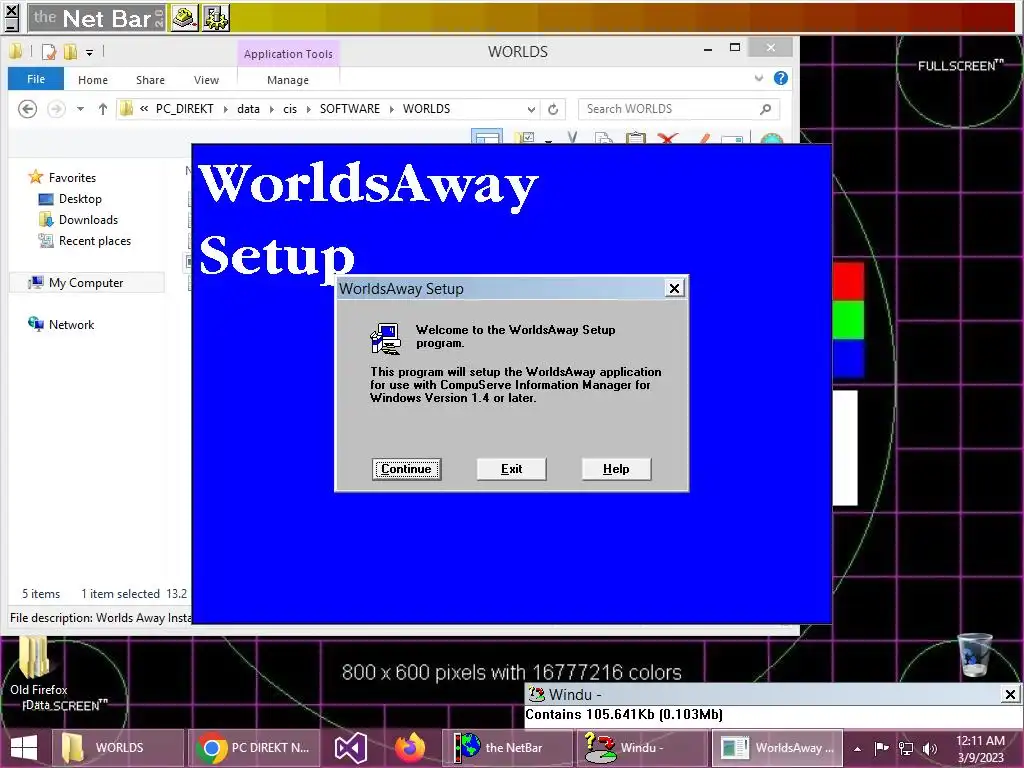The image size is (1024, 768).
Task: Click Help in WorldsAway Setup dialog
Action: pyautogui.click(x=616, y=469)
